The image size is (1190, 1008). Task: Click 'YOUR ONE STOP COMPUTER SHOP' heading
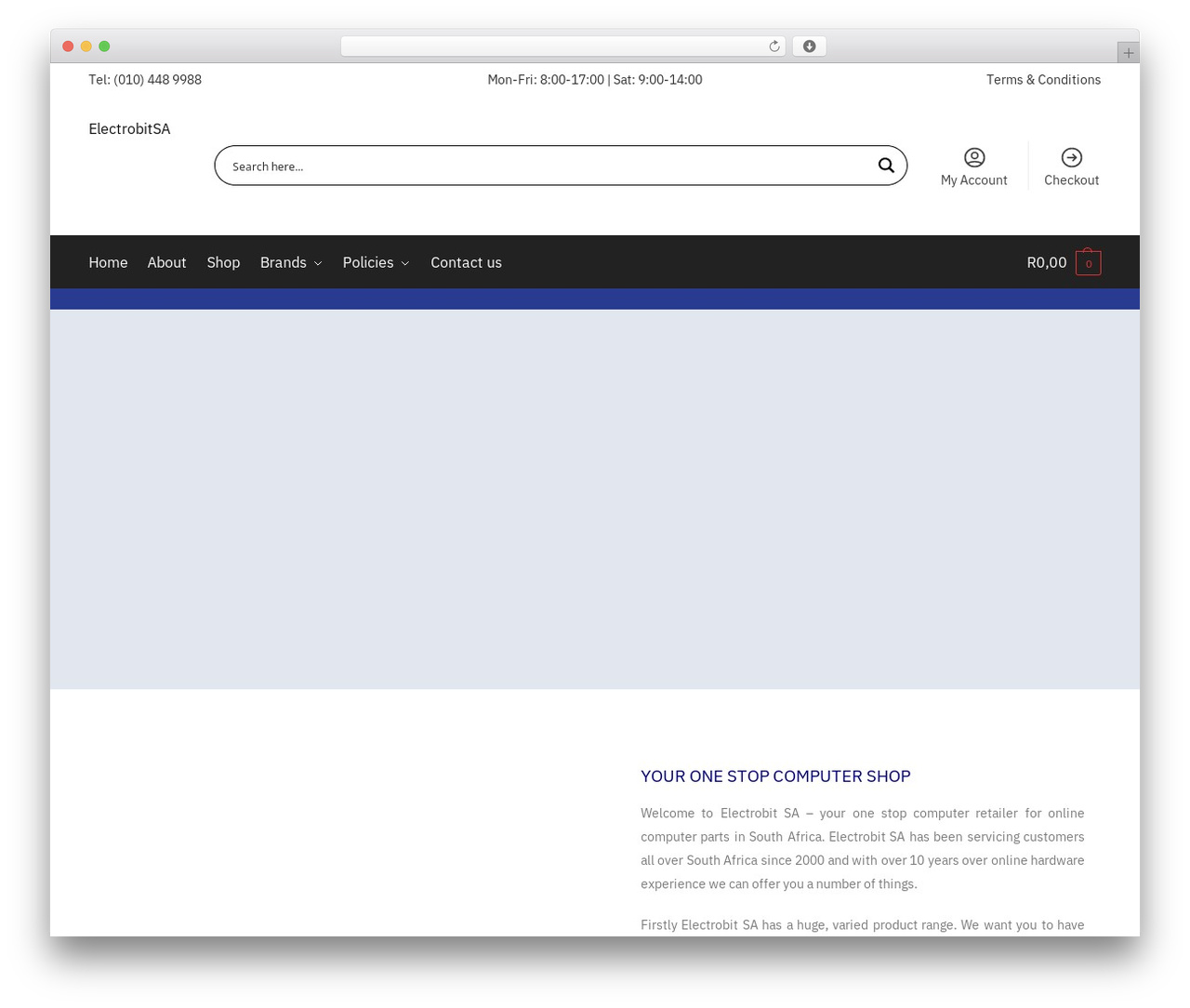[x=775, y=776]
